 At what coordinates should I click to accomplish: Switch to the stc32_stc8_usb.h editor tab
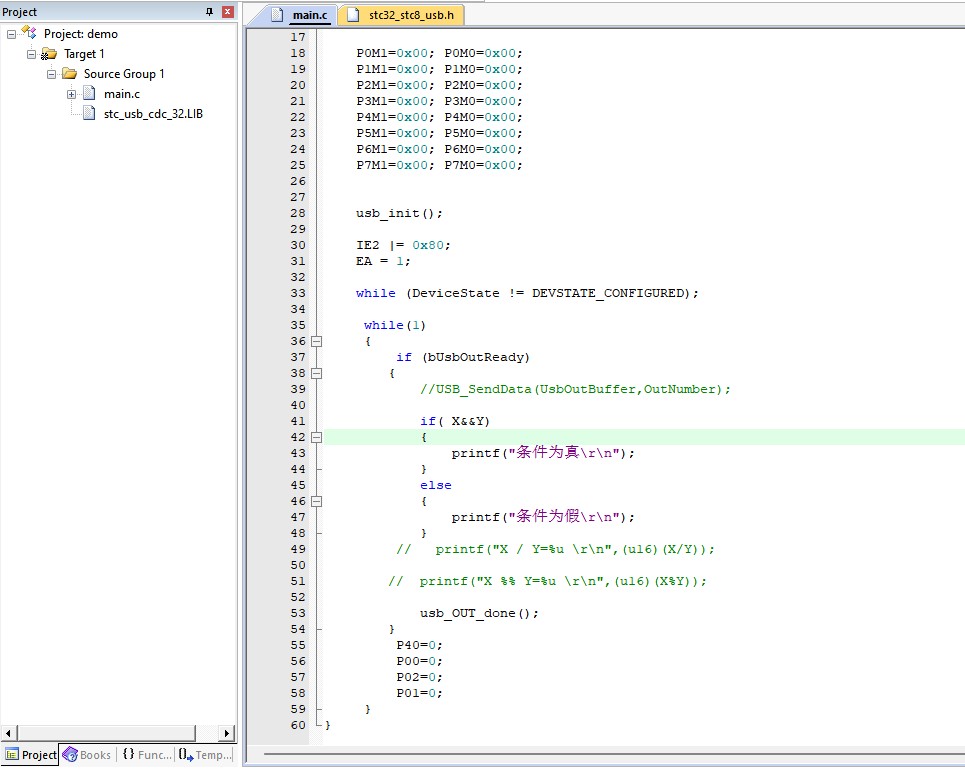(x=401, y=15)
